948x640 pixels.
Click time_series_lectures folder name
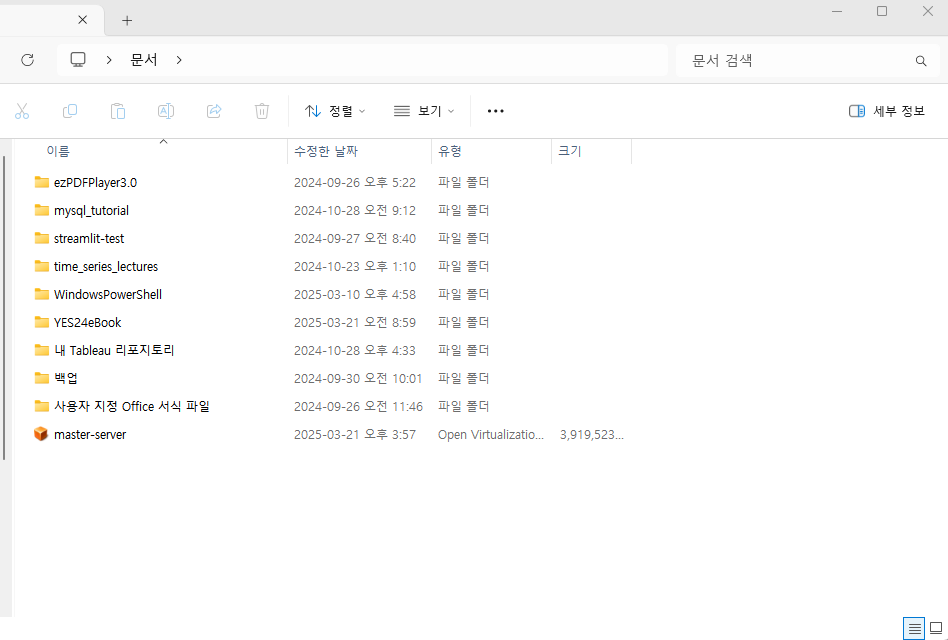[x=106, y=267]
